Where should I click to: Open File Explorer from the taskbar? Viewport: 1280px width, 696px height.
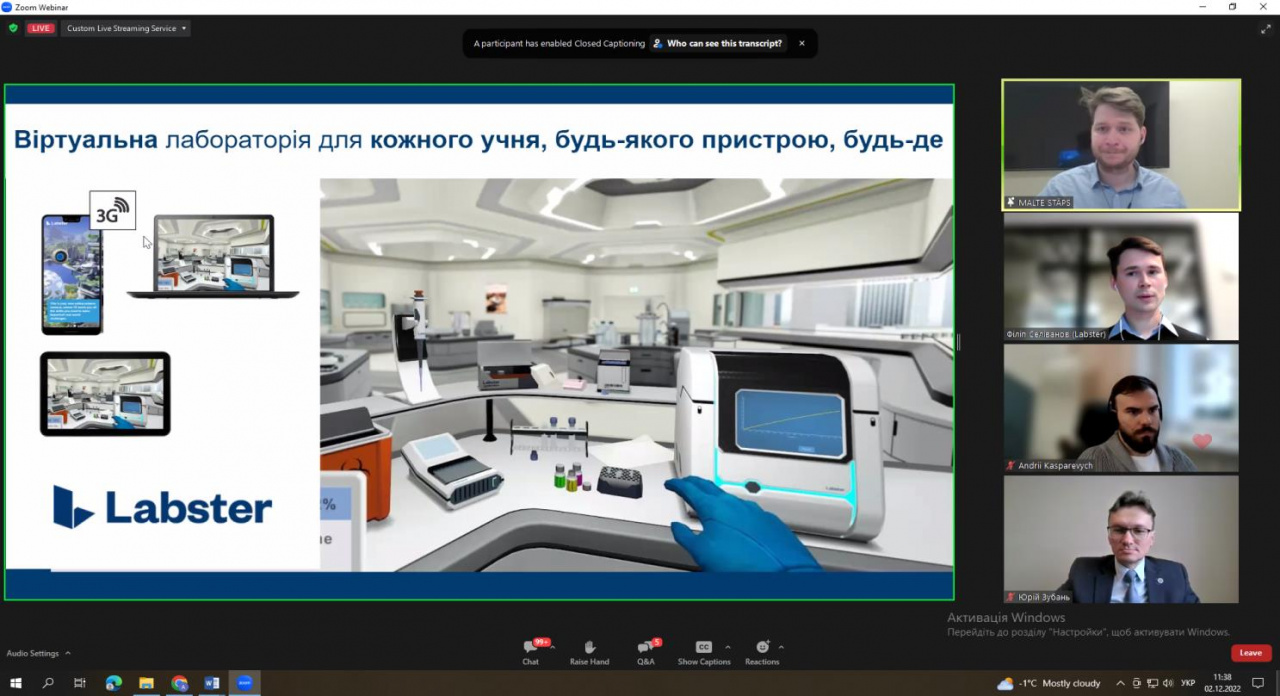click(146, 683)
